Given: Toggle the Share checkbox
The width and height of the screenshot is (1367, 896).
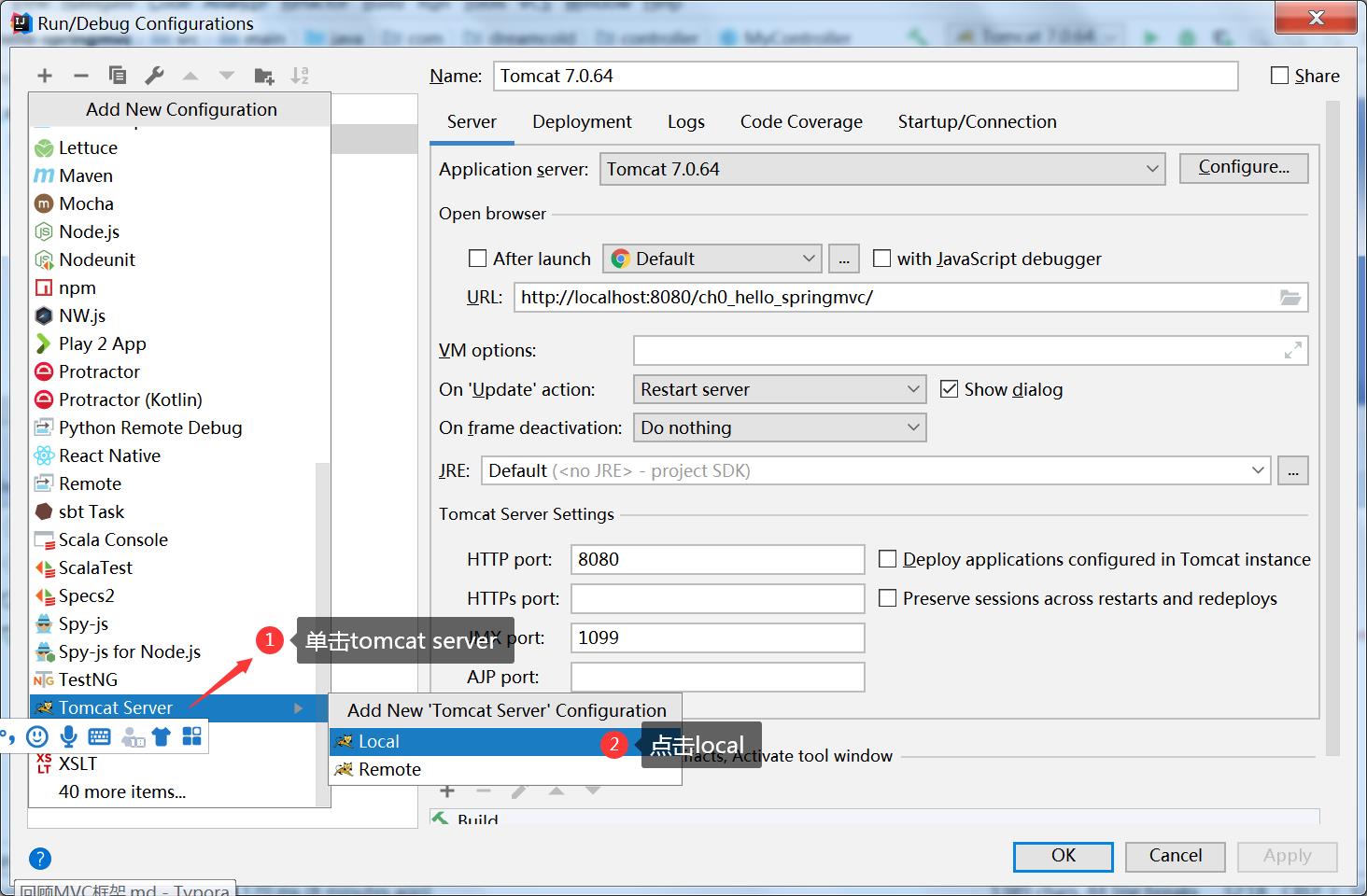Looking at the screenshot, I should 1280,76.
